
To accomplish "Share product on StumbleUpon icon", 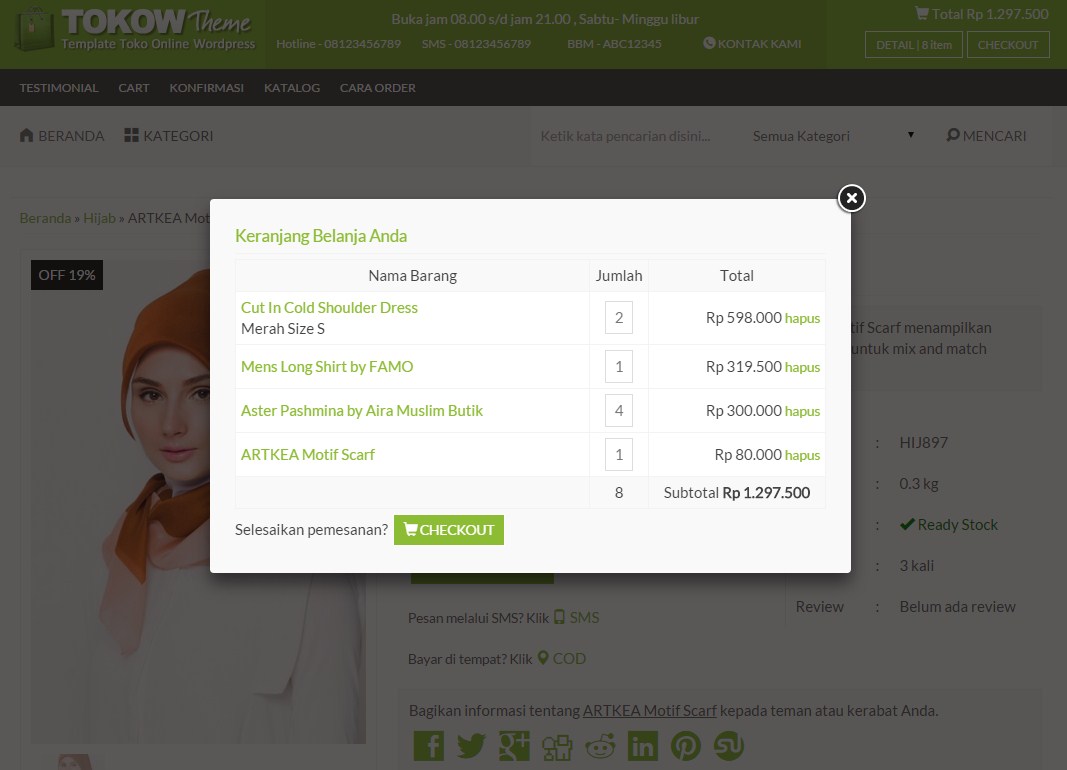I will [728, 746].
